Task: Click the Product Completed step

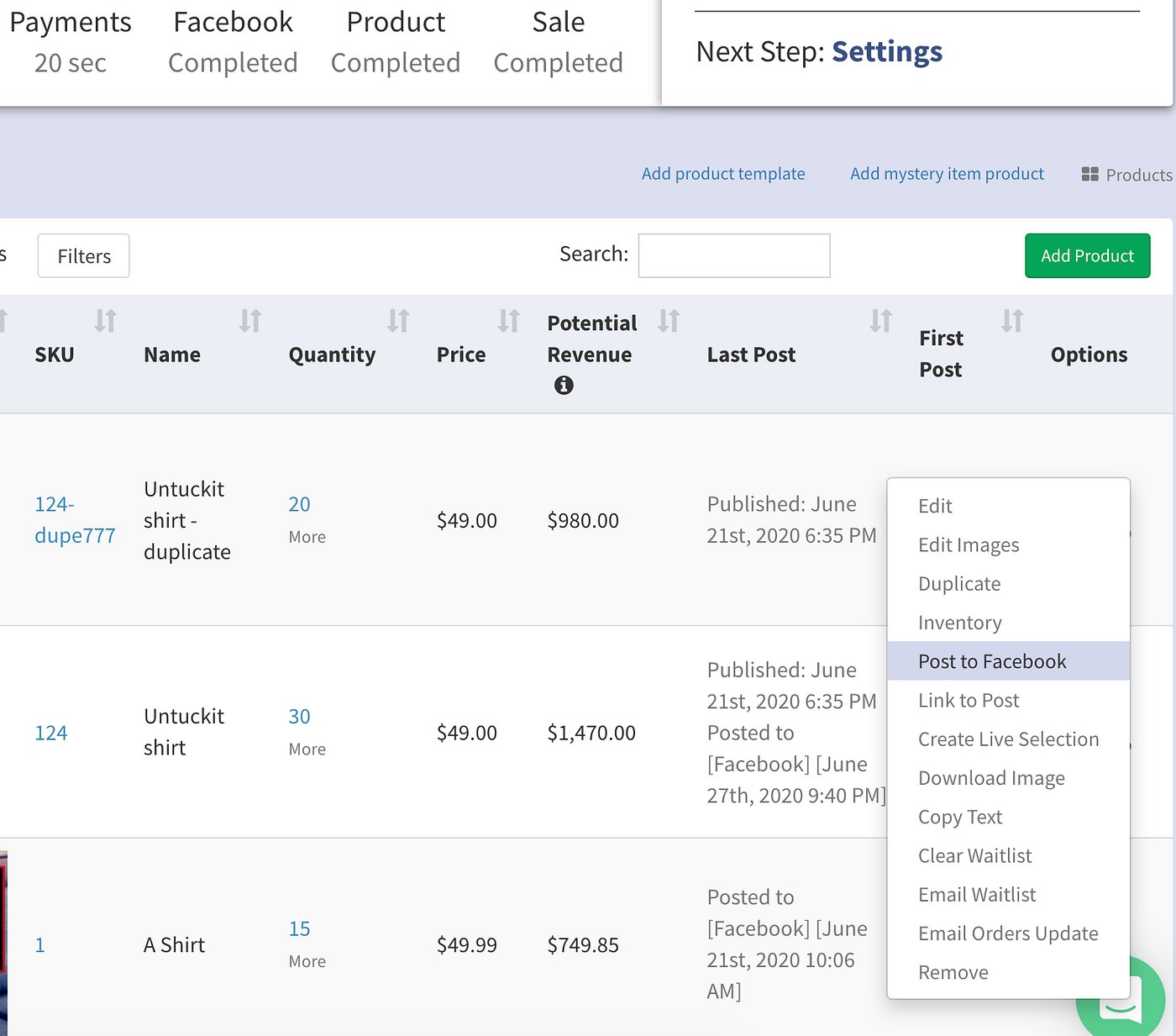Action: tap(396, 42)
